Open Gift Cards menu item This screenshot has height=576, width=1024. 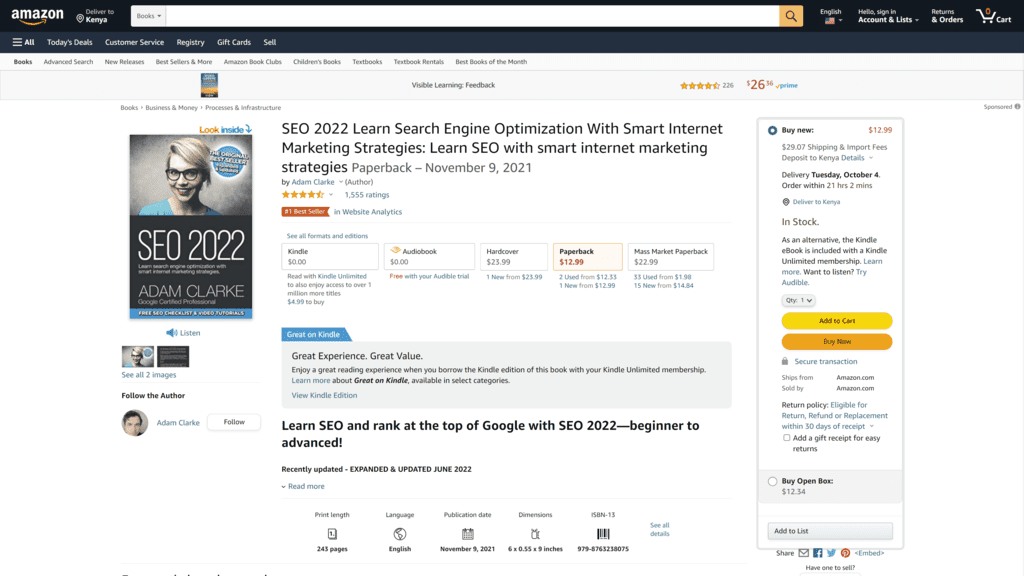[234, 42]
